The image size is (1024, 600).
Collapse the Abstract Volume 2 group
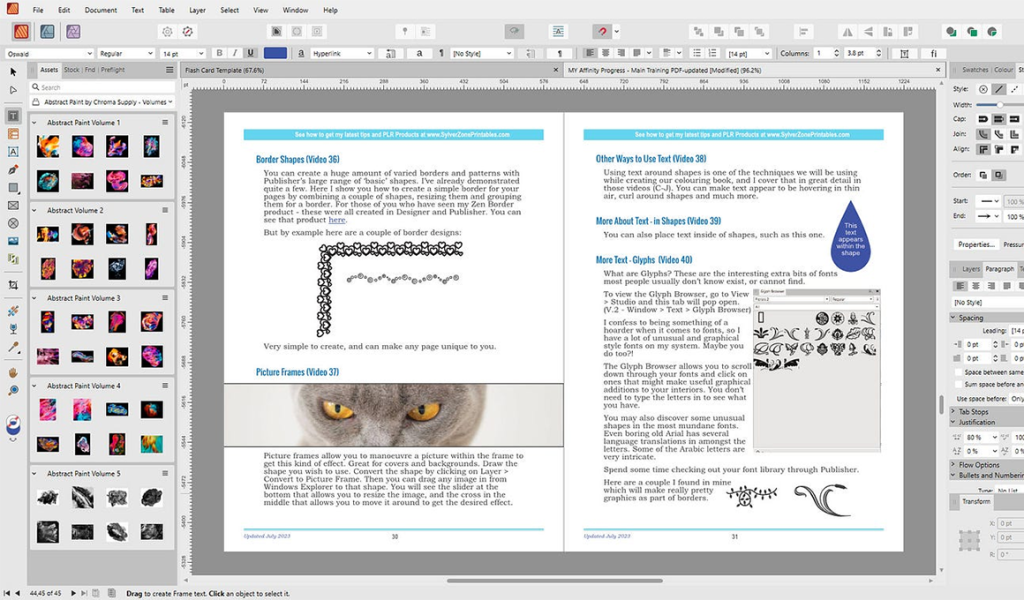tap(34, 211)
